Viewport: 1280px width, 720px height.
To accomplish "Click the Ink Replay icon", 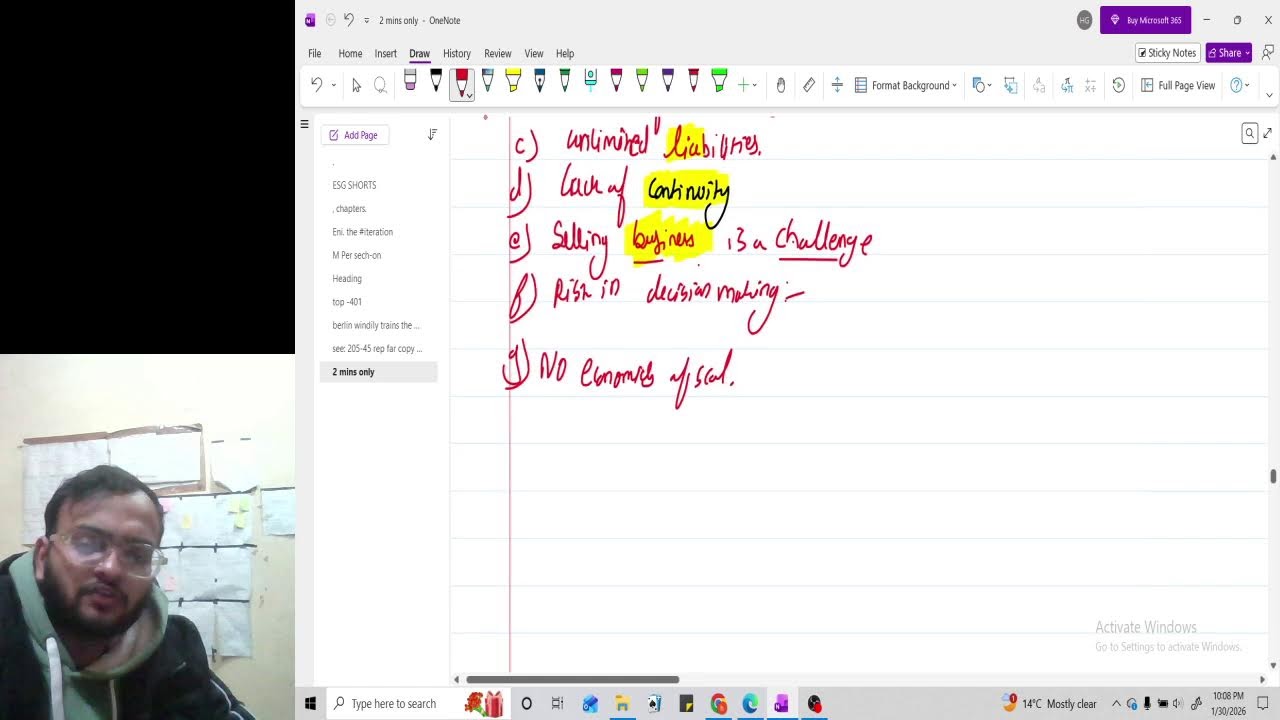I will [x=1119, y=85].
